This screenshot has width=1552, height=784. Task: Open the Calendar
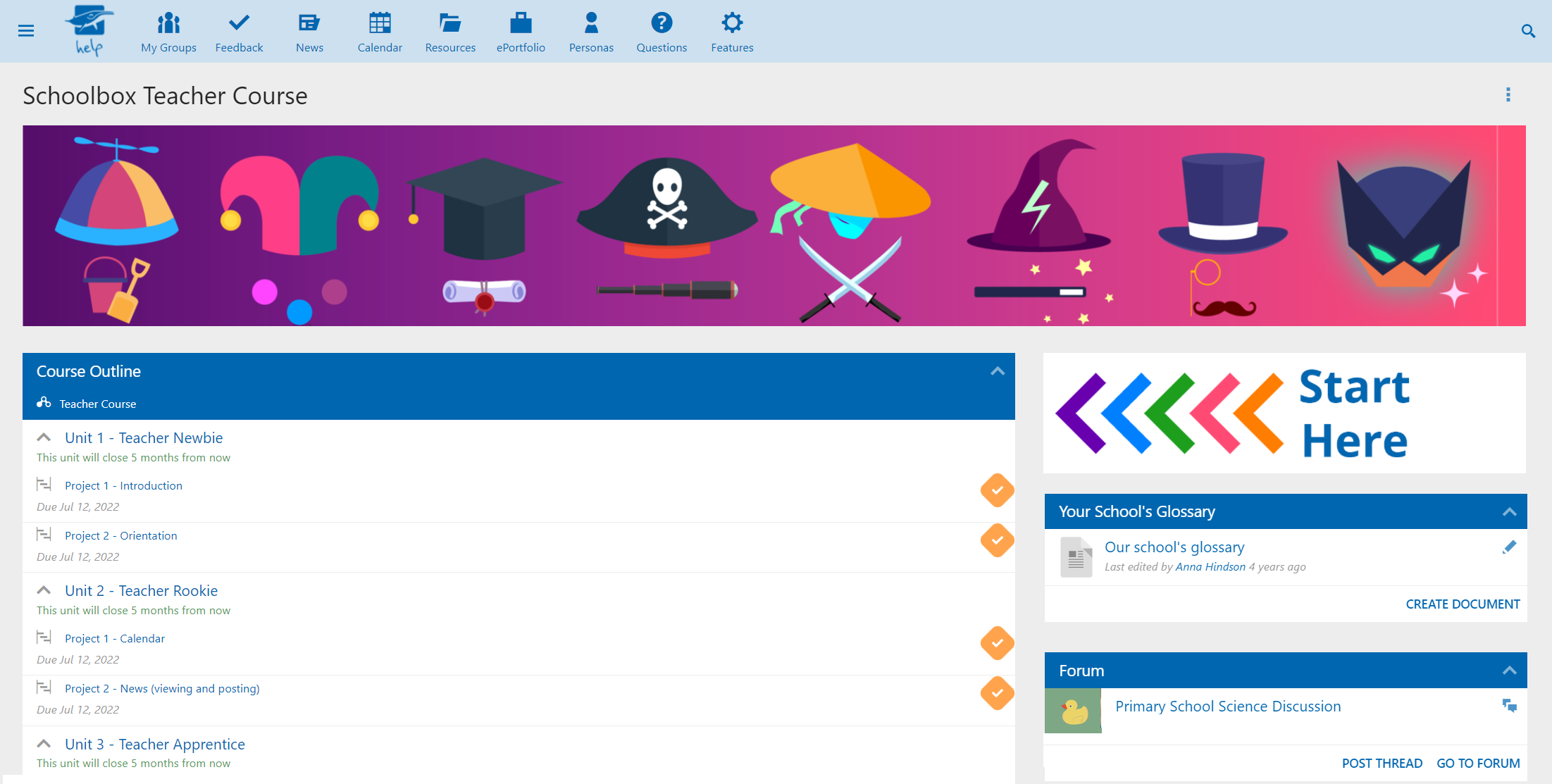click(380, 30)
